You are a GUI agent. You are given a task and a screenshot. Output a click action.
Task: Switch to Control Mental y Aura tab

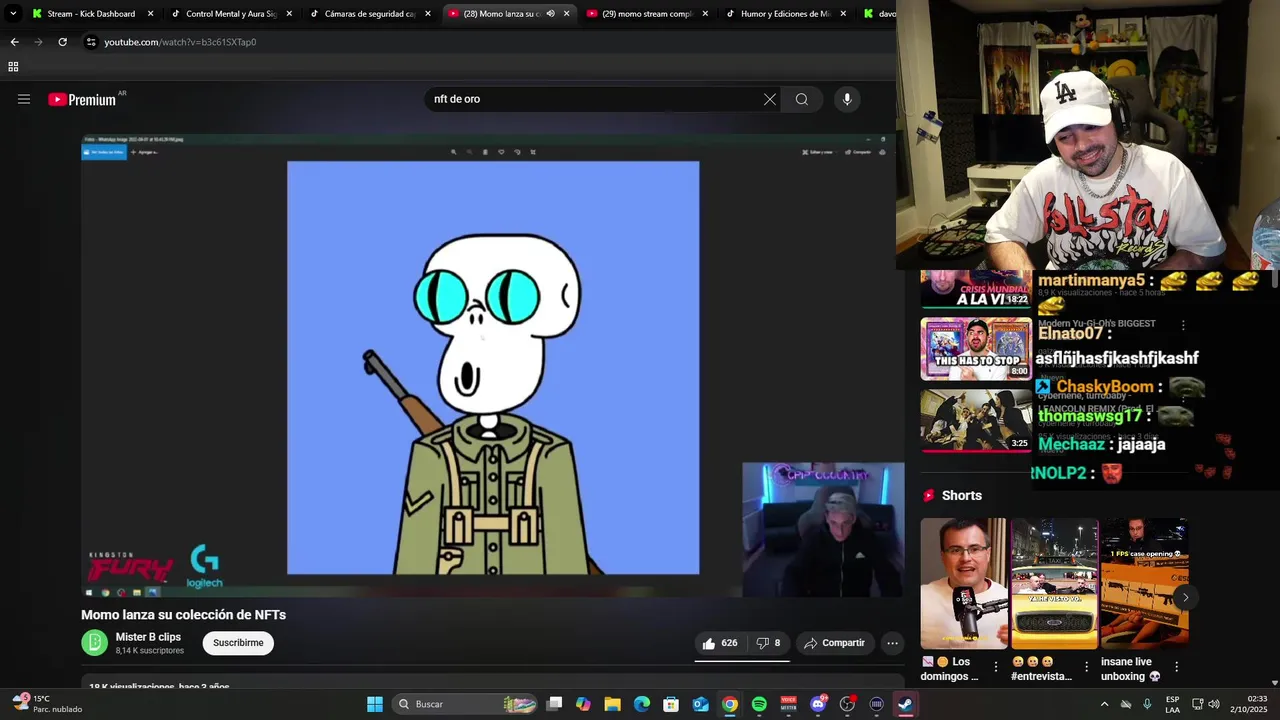231,14
